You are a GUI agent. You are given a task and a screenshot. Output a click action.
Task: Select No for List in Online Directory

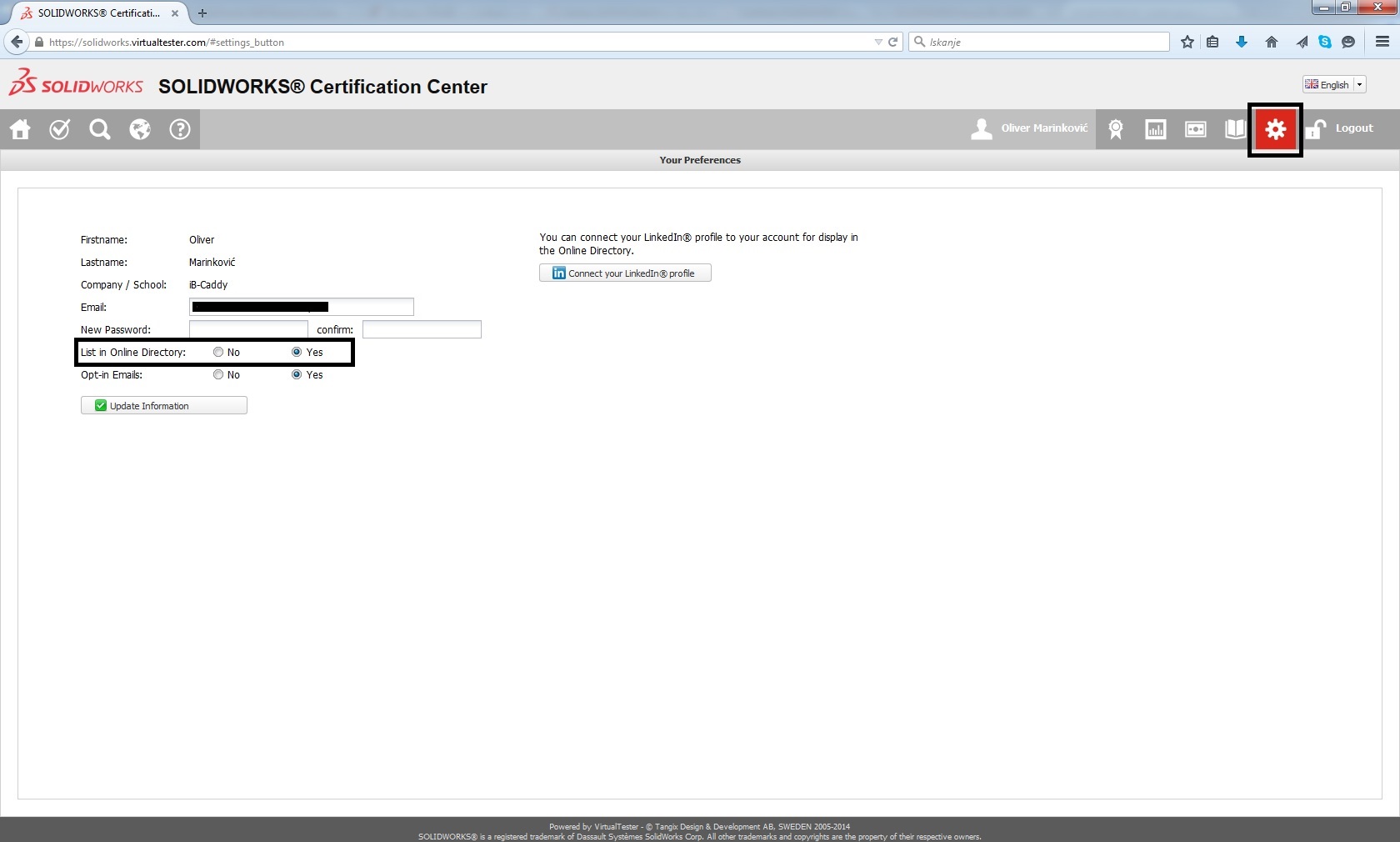point(218,353)
